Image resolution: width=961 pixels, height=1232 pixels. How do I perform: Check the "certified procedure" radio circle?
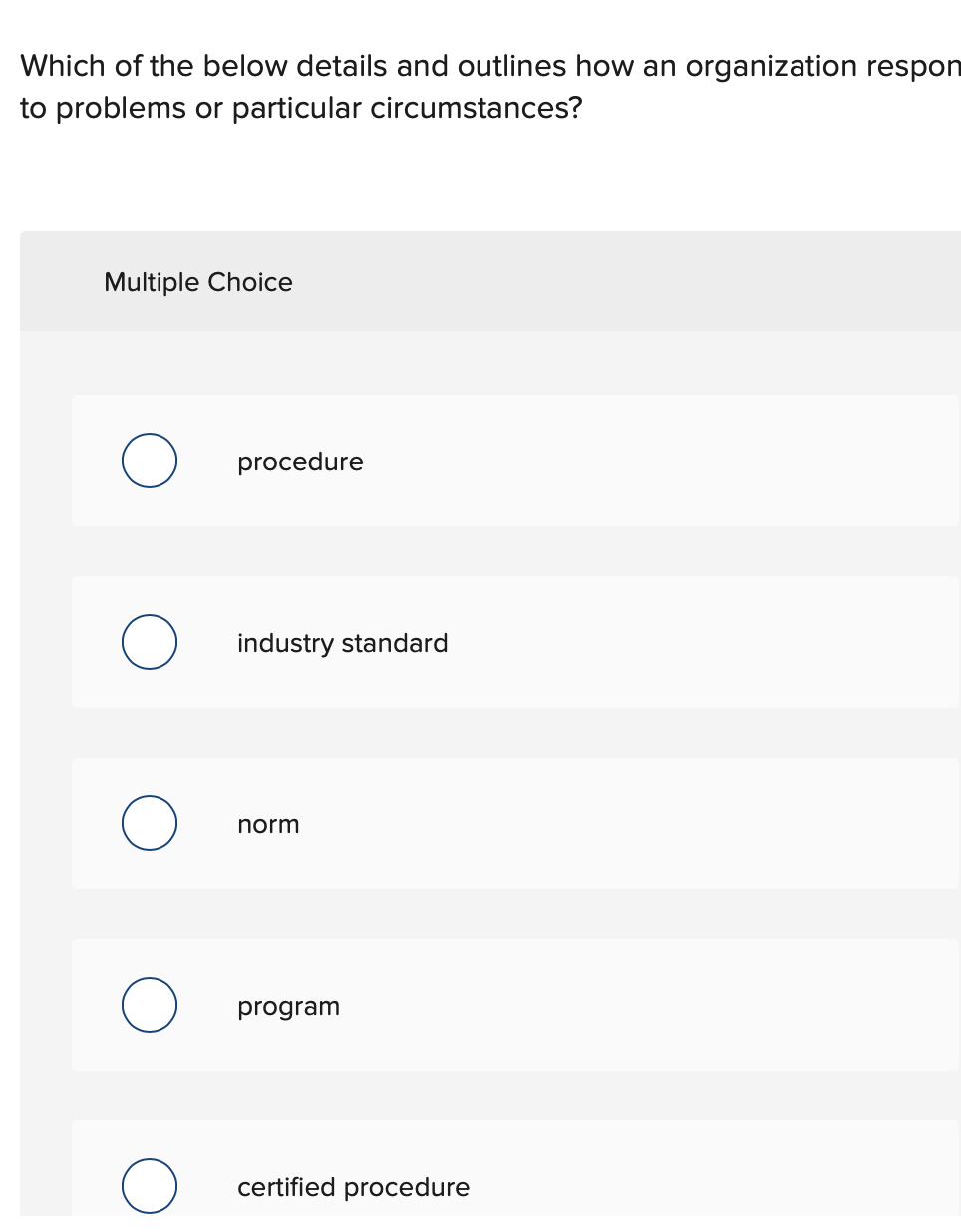pos(150,1186)
